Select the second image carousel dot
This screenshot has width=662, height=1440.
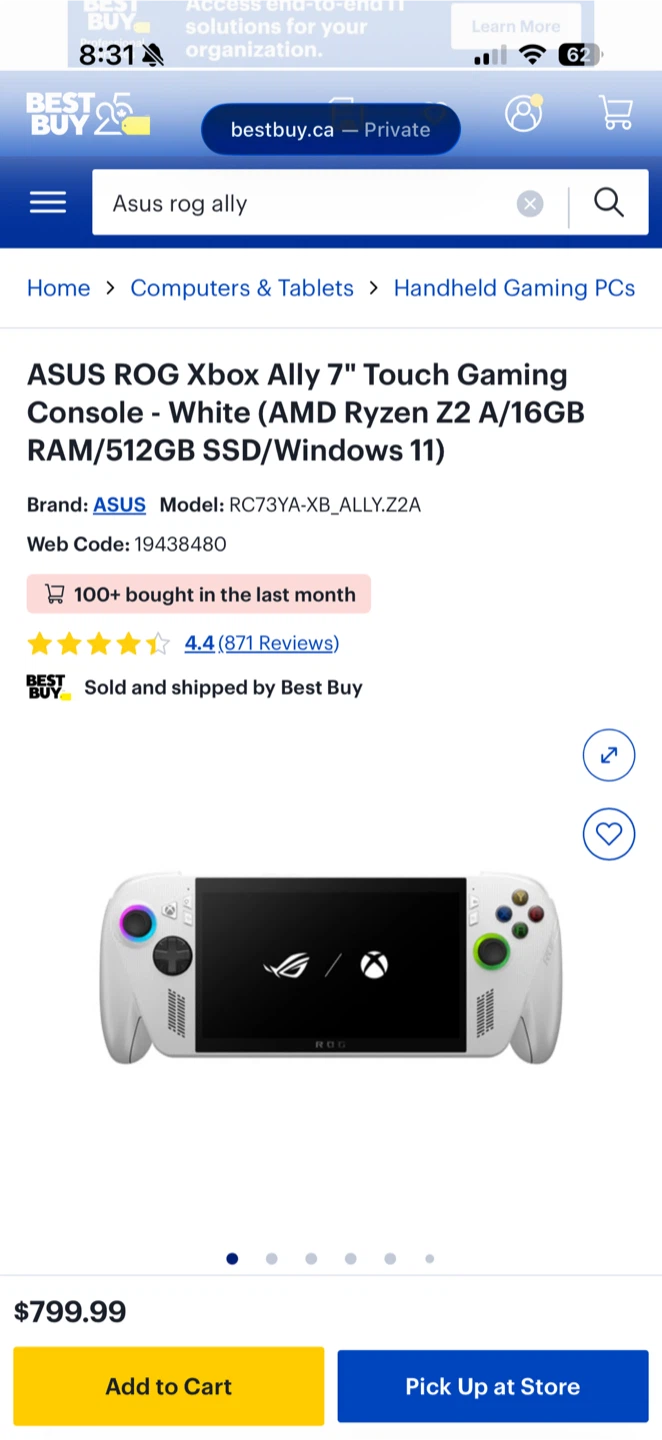pos(271,1259)
